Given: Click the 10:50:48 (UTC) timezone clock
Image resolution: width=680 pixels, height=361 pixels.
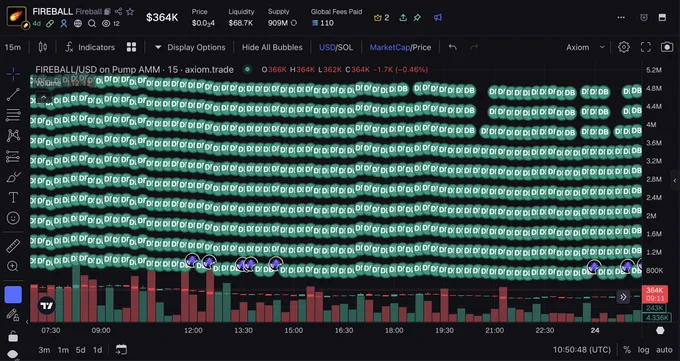Looking at the screenshot, I should (x=582, y=350).
